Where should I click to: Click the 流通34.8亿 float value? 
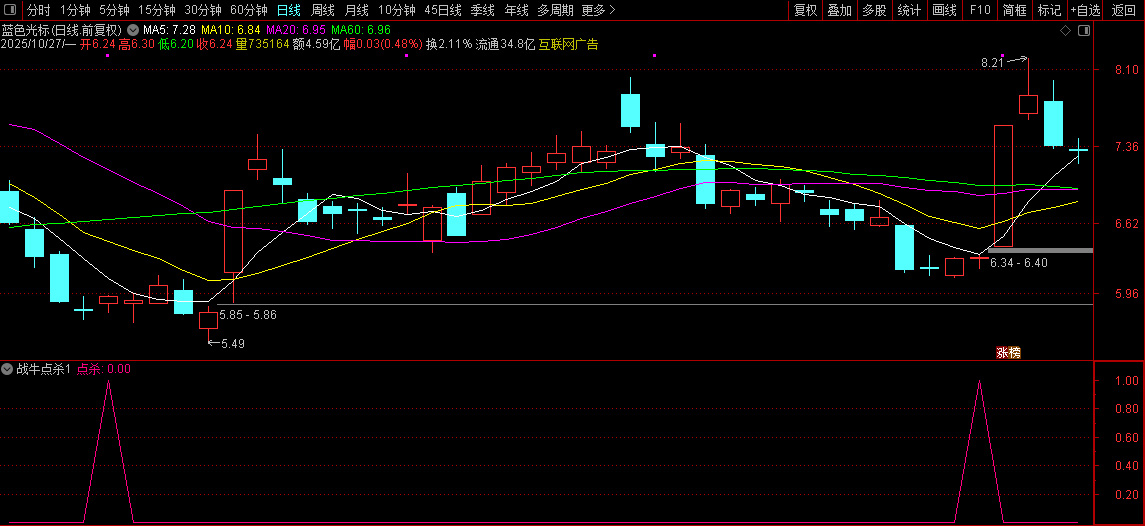pos(505,45)
